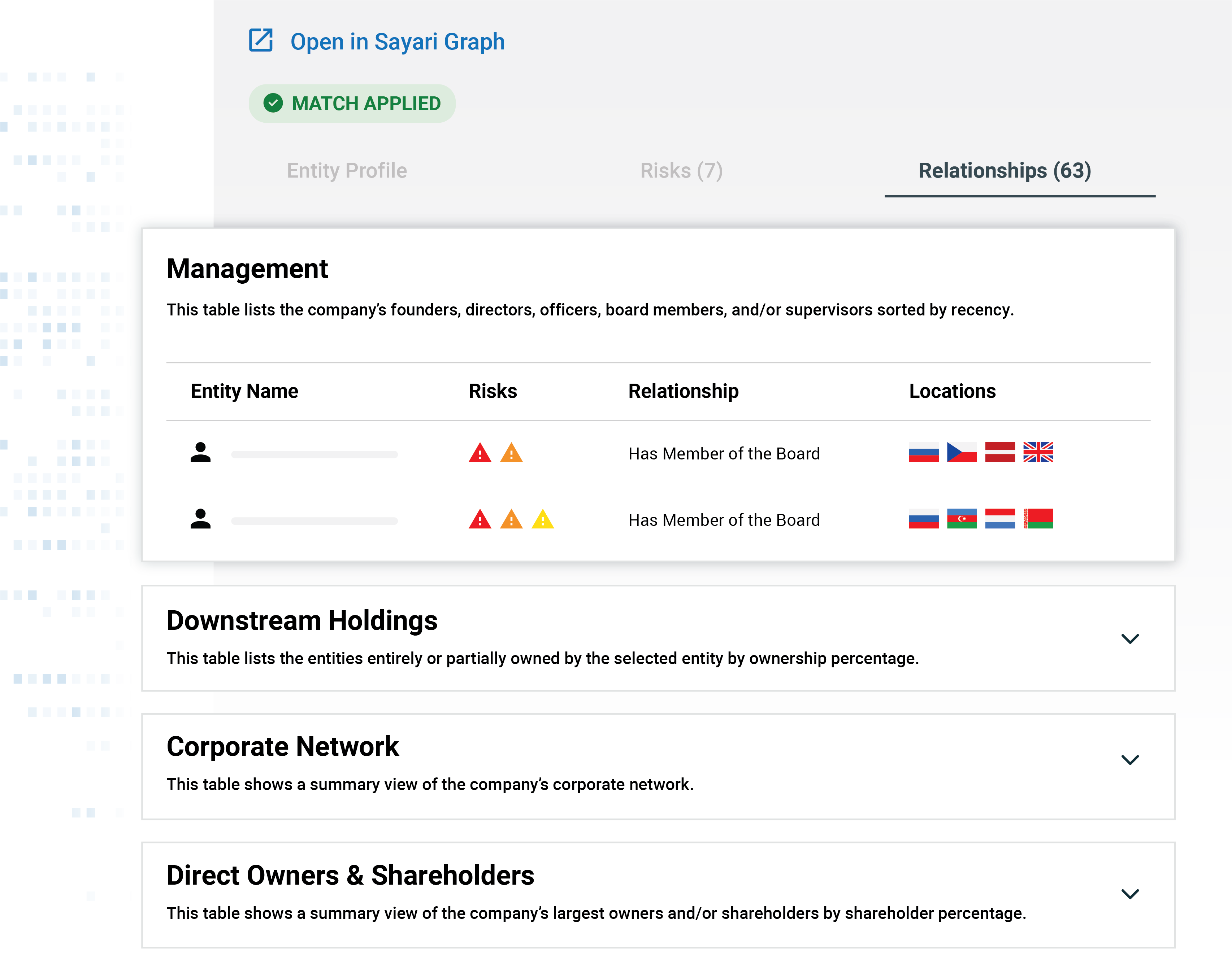Click the orange risk triangle in the second row
This screenshot has width=1232, height=955.
click(x=512, y=519)
